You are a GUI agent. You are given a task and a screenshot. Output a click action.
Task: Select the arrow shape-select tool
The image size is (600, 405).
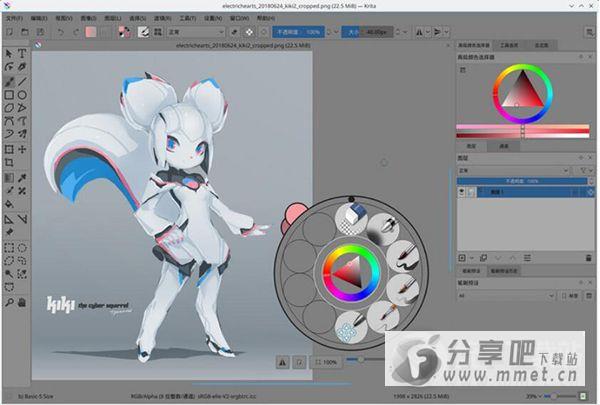(x=9, y=54)
